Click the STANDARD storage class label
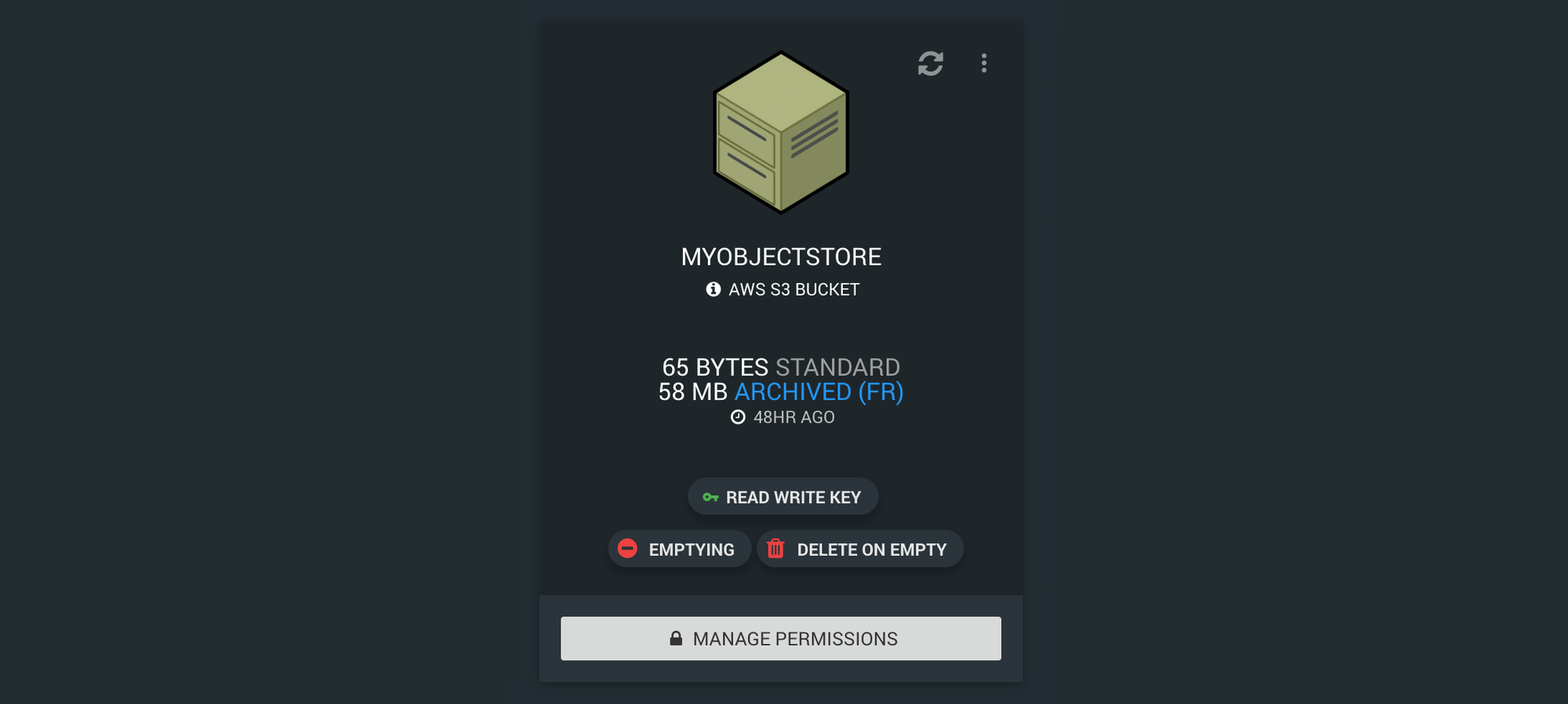Viewport: 1568px width, 704px height. 837,367
